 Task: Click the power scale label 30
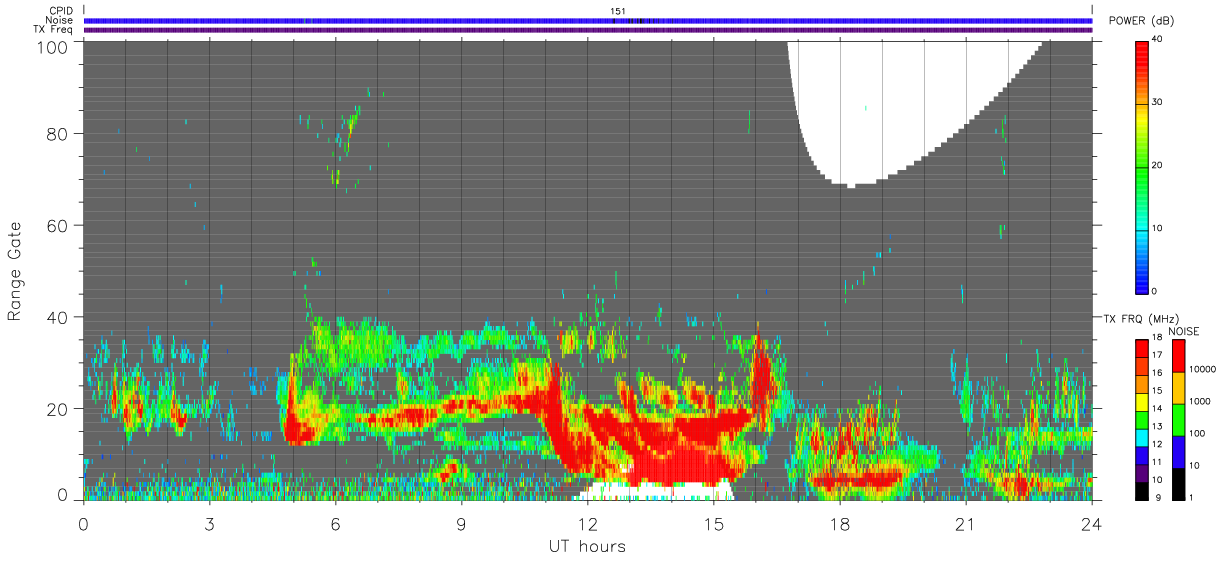click(1156, 103)
